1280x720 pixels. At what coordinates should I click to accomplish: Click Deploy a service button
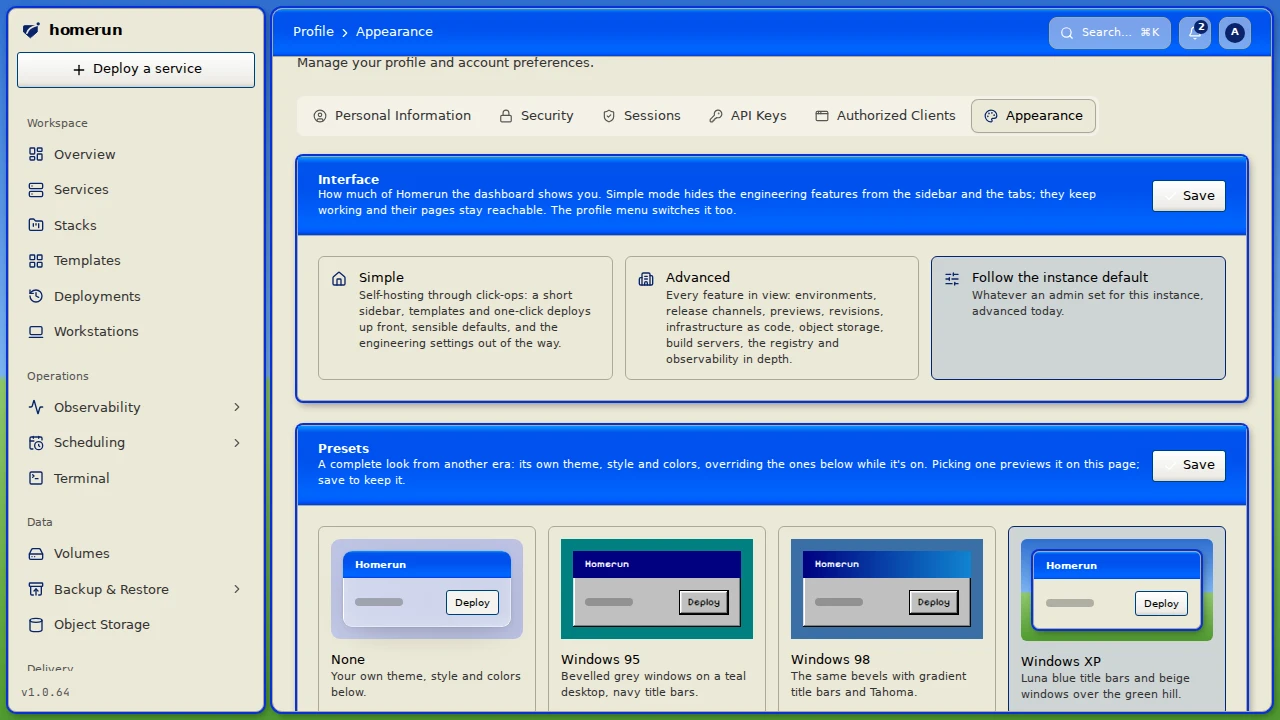136,69
